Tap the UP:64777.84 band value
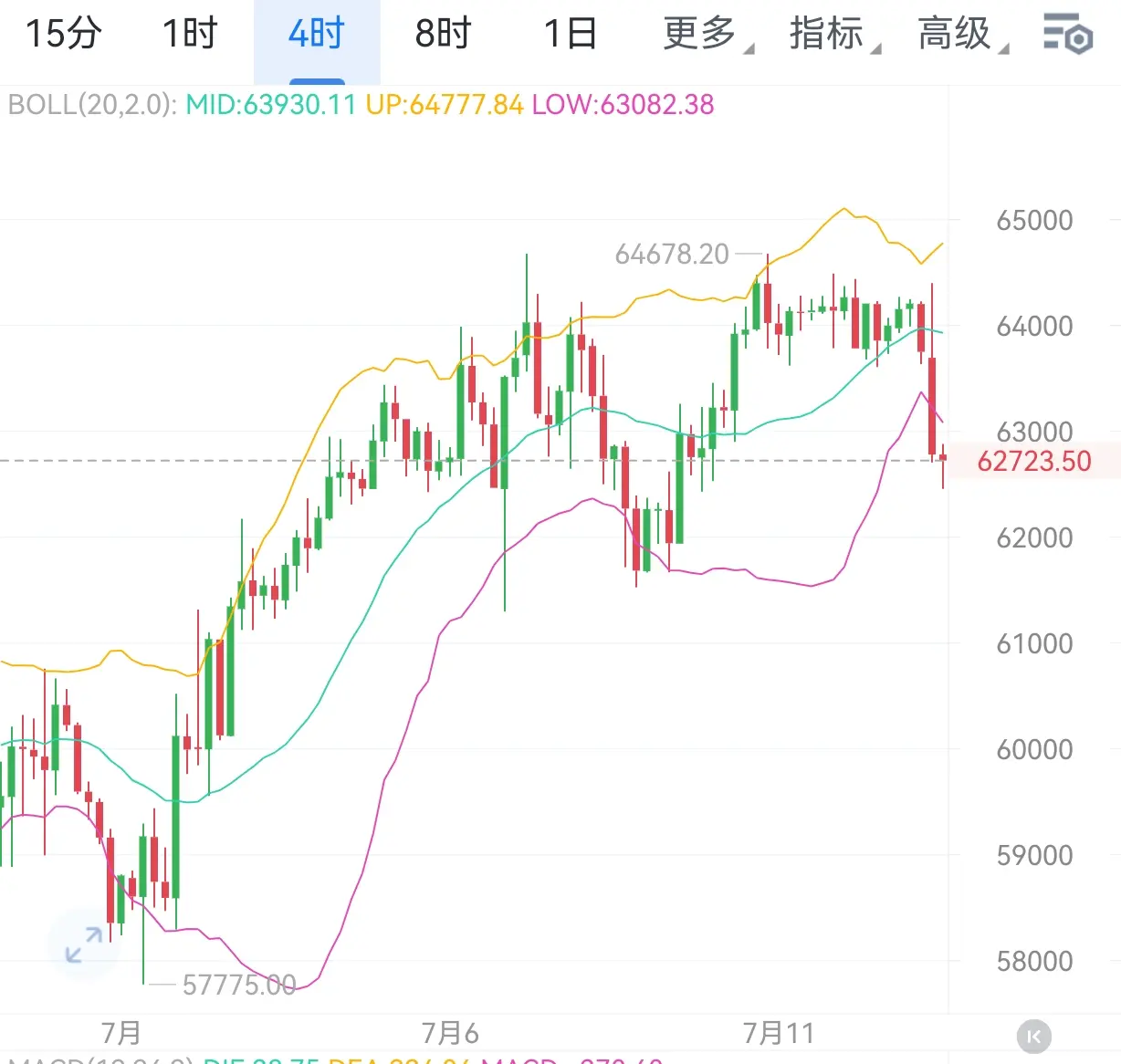The width and height of the screenshot is (1121, 1064). pos(445,105)
